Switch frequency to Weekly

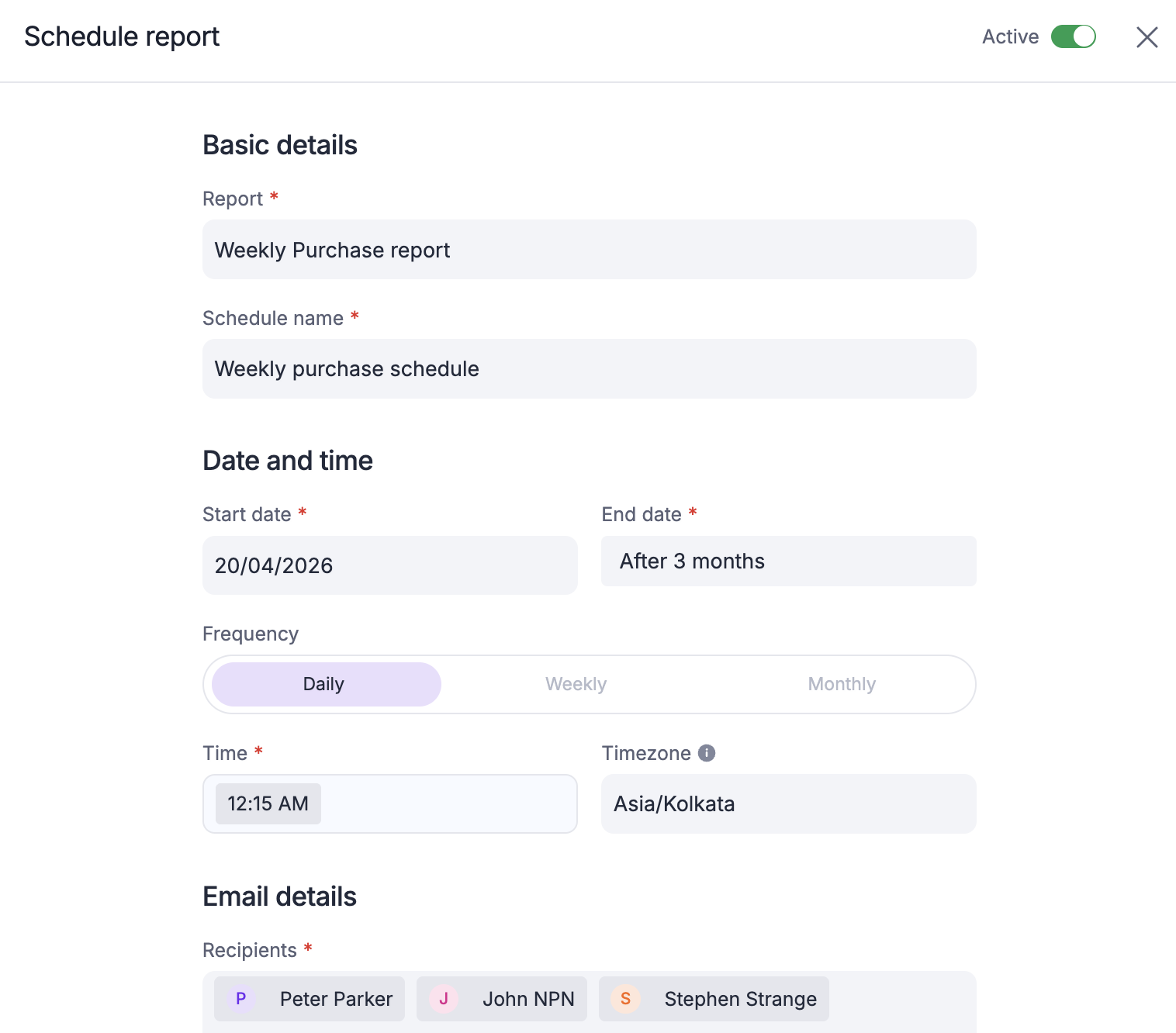pos(576,684)
